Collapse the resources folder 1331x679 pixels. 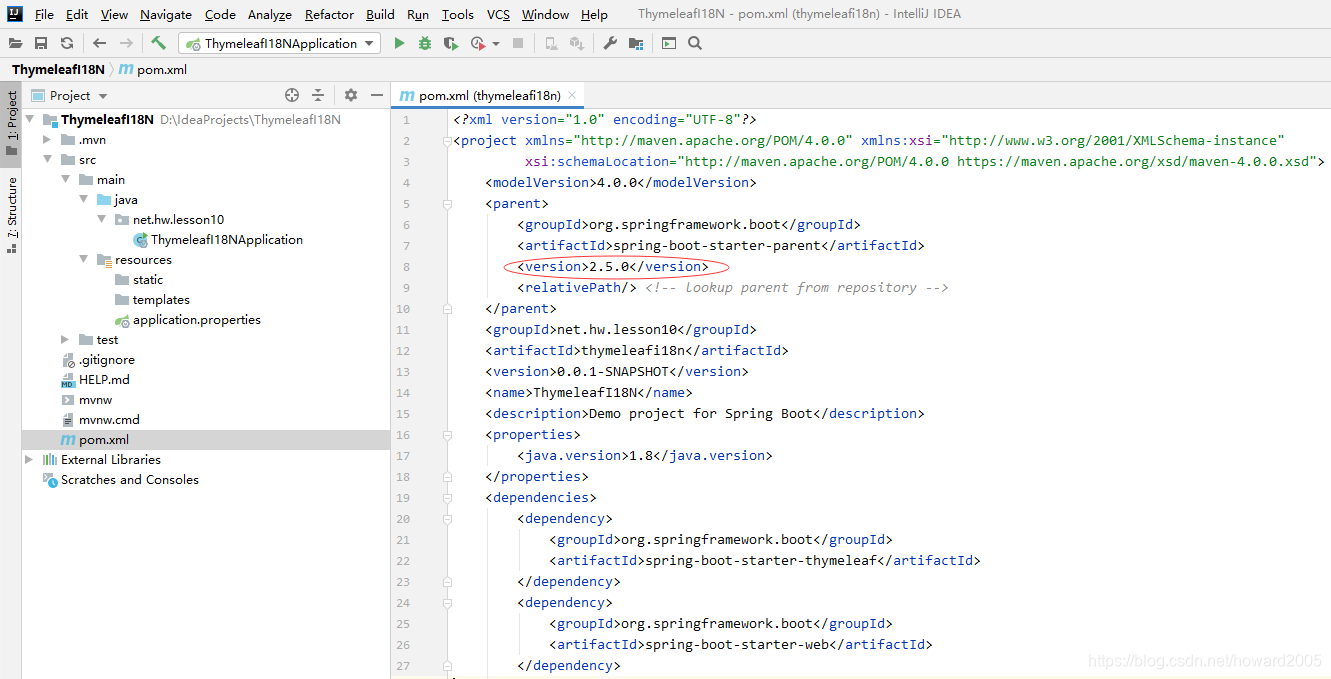84,260
